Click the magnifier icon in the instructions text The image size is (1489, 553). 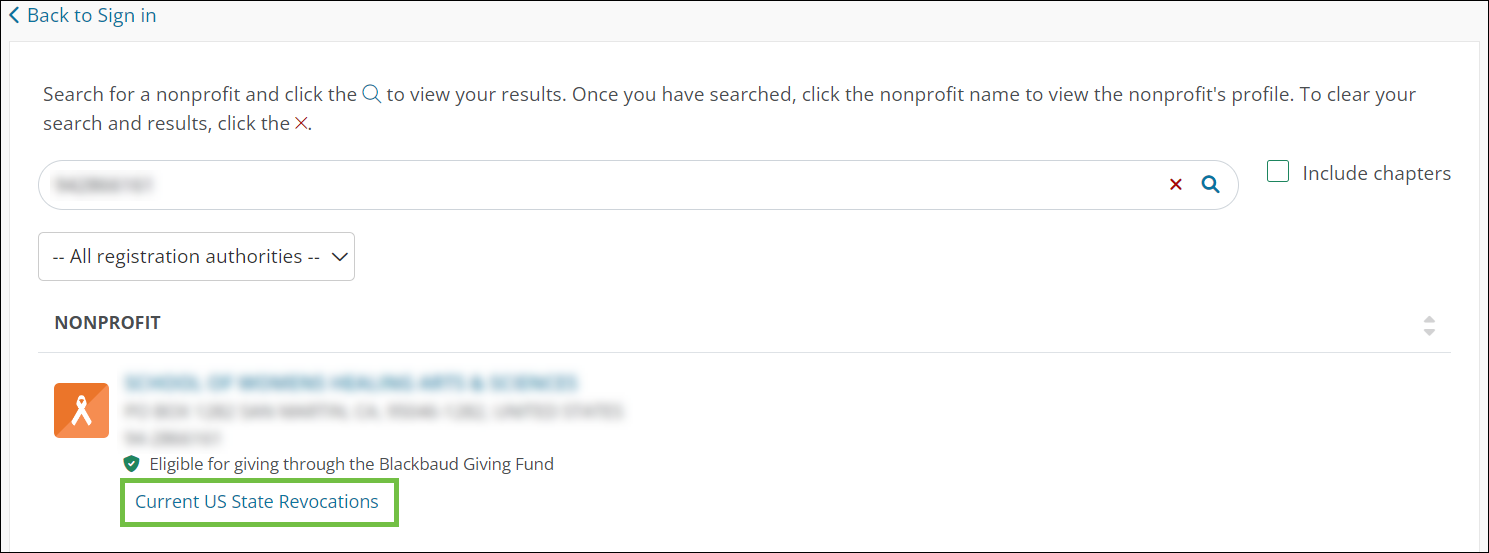coord(371,95)
